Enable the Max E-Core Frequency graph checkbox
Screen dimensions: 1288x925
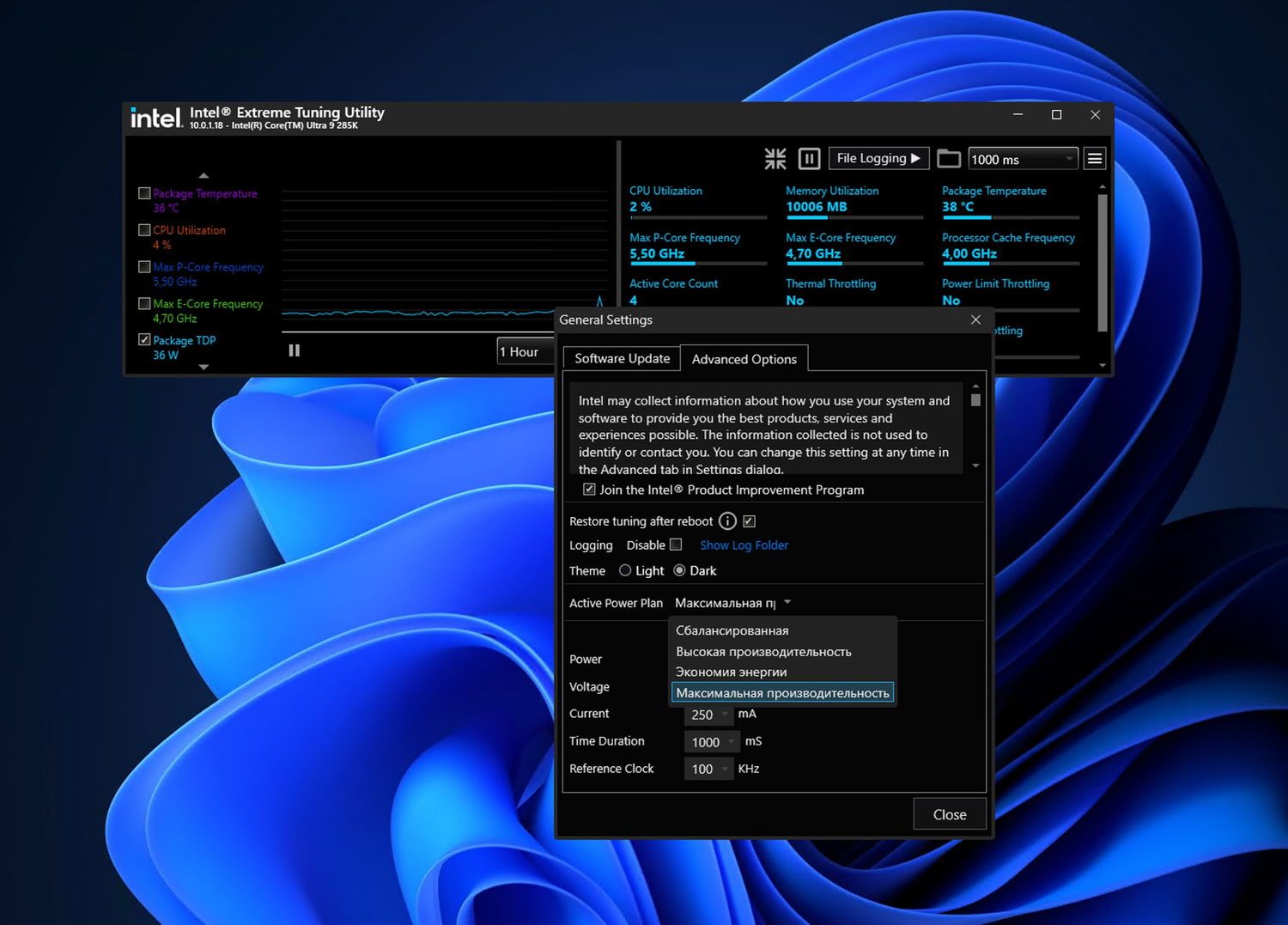coord(144,303)
